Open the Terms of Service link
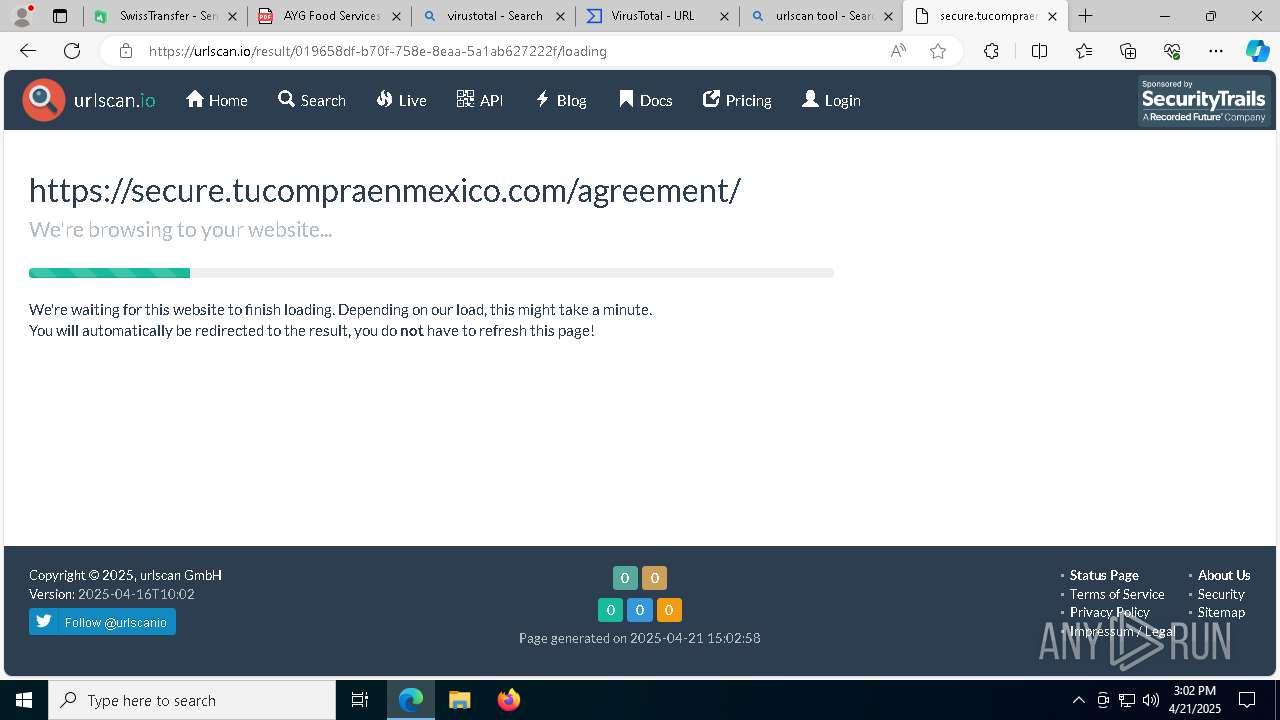The width and height of the screenshot is (1280, 720). [1117, 594]
